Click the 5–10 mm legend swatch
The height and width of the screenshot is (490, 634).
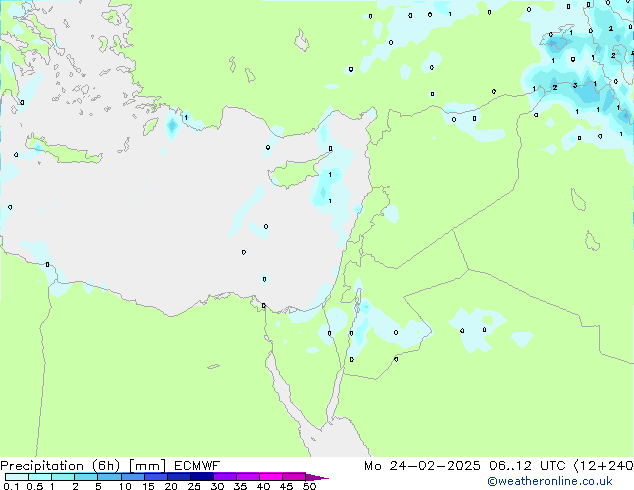(109, 477)
